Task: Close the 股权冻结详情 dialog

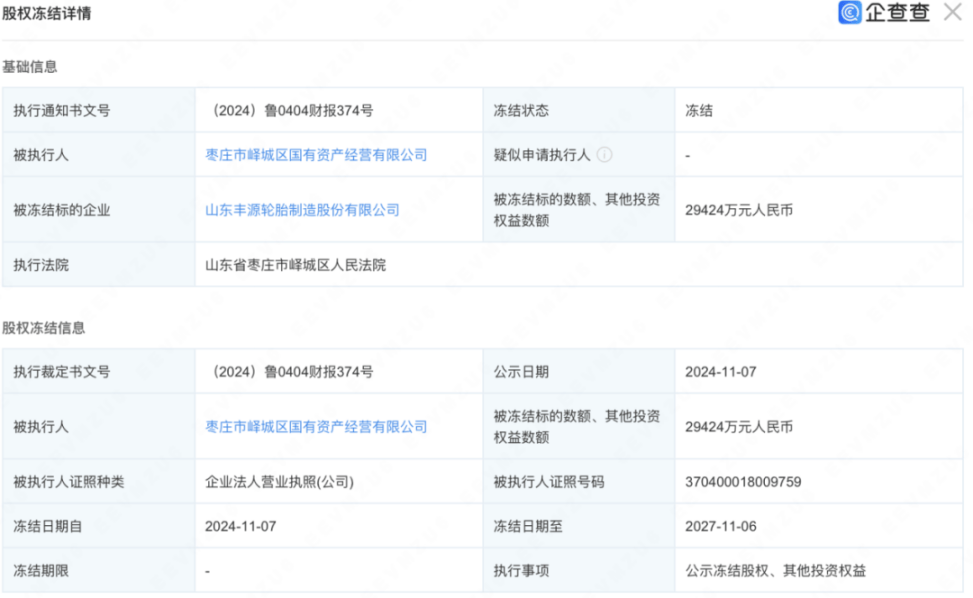Action: click(x=953, y=12)
